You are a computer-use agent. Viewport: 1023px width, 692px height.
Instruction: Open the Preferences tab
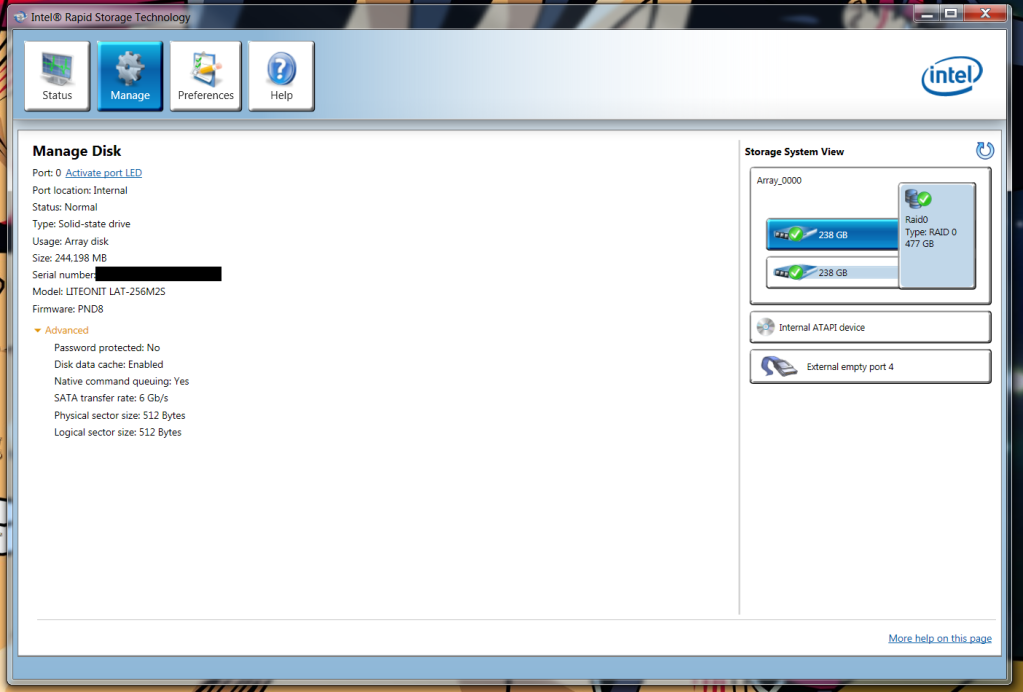point(206,76)
